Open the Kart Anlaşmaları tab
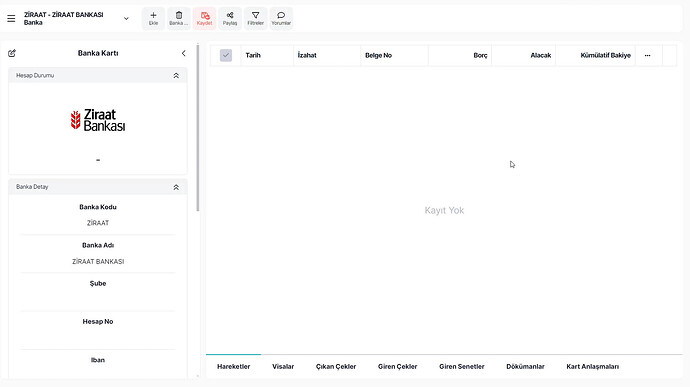690x387 pixels. click(592, 366)
